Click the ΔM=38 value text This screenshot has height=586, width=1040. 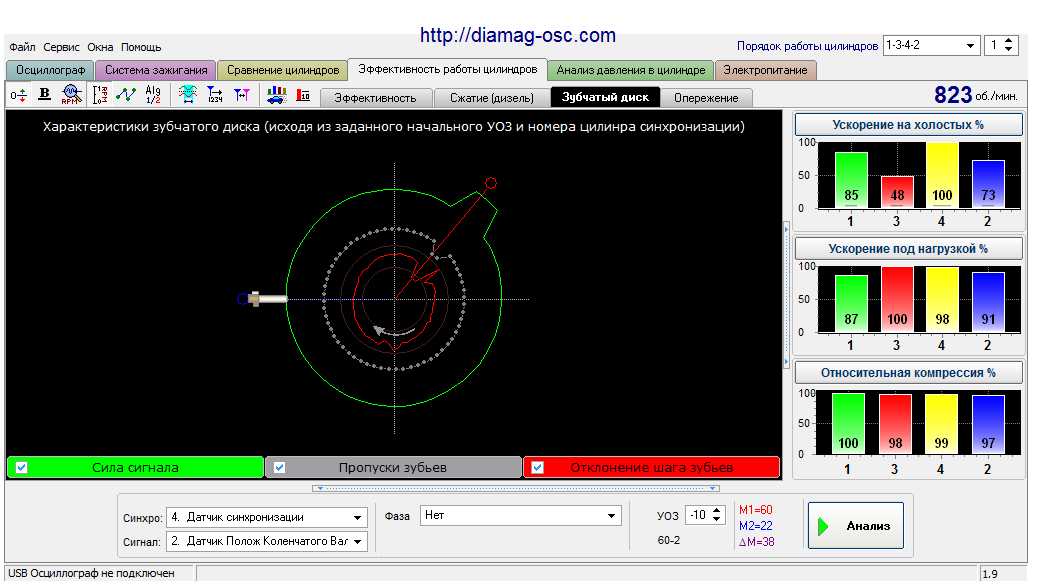[756, 542]
